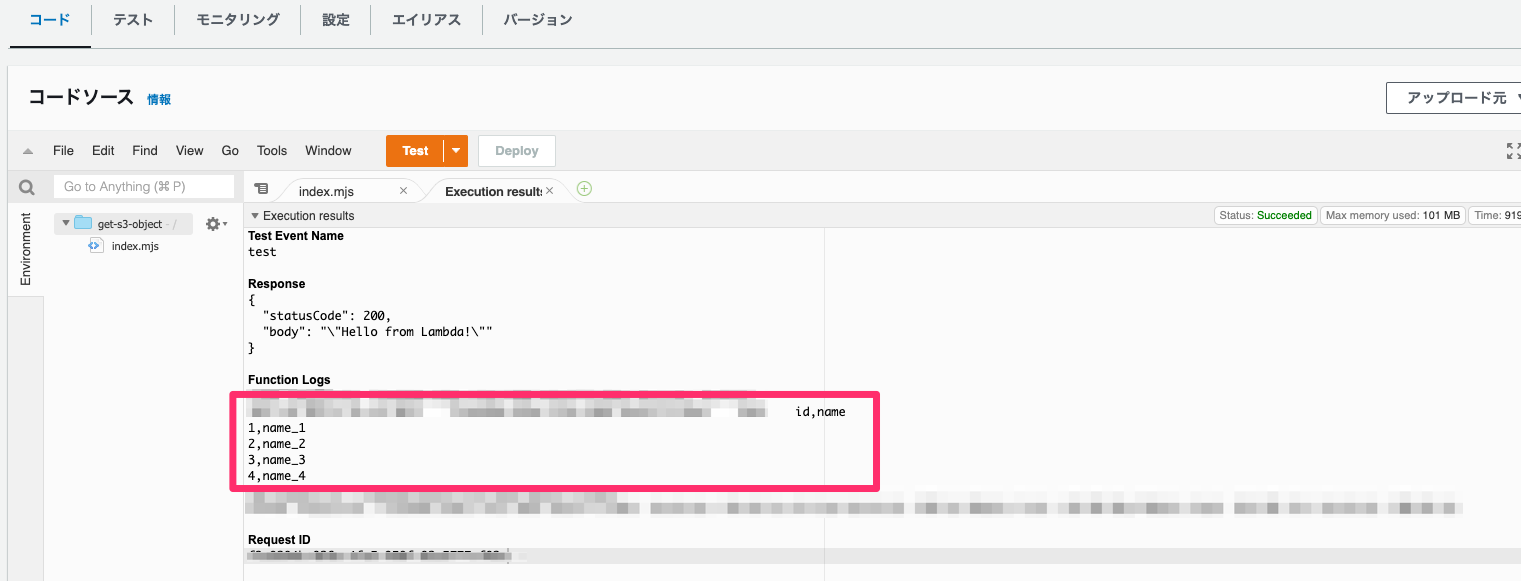The height and width of the screenshot is (581, 1521).
Task: Collapse the menu bar with the up arrow
Action: [x=28, y=151]
